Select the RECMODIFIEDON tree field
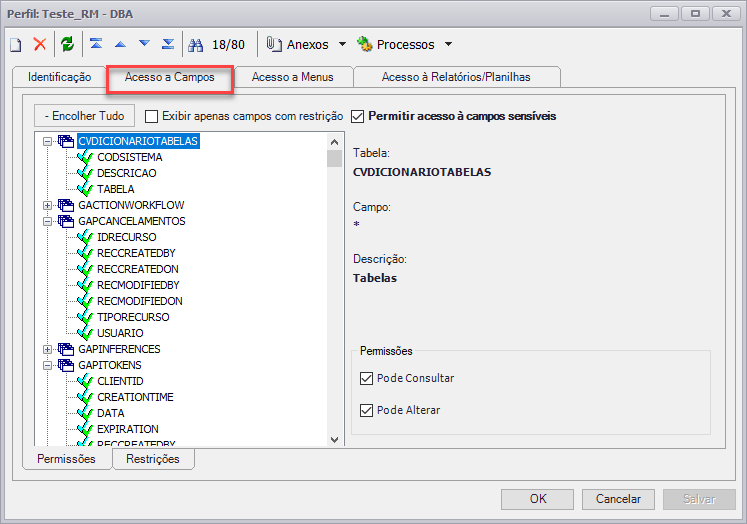747x524 pixels. 140,301
